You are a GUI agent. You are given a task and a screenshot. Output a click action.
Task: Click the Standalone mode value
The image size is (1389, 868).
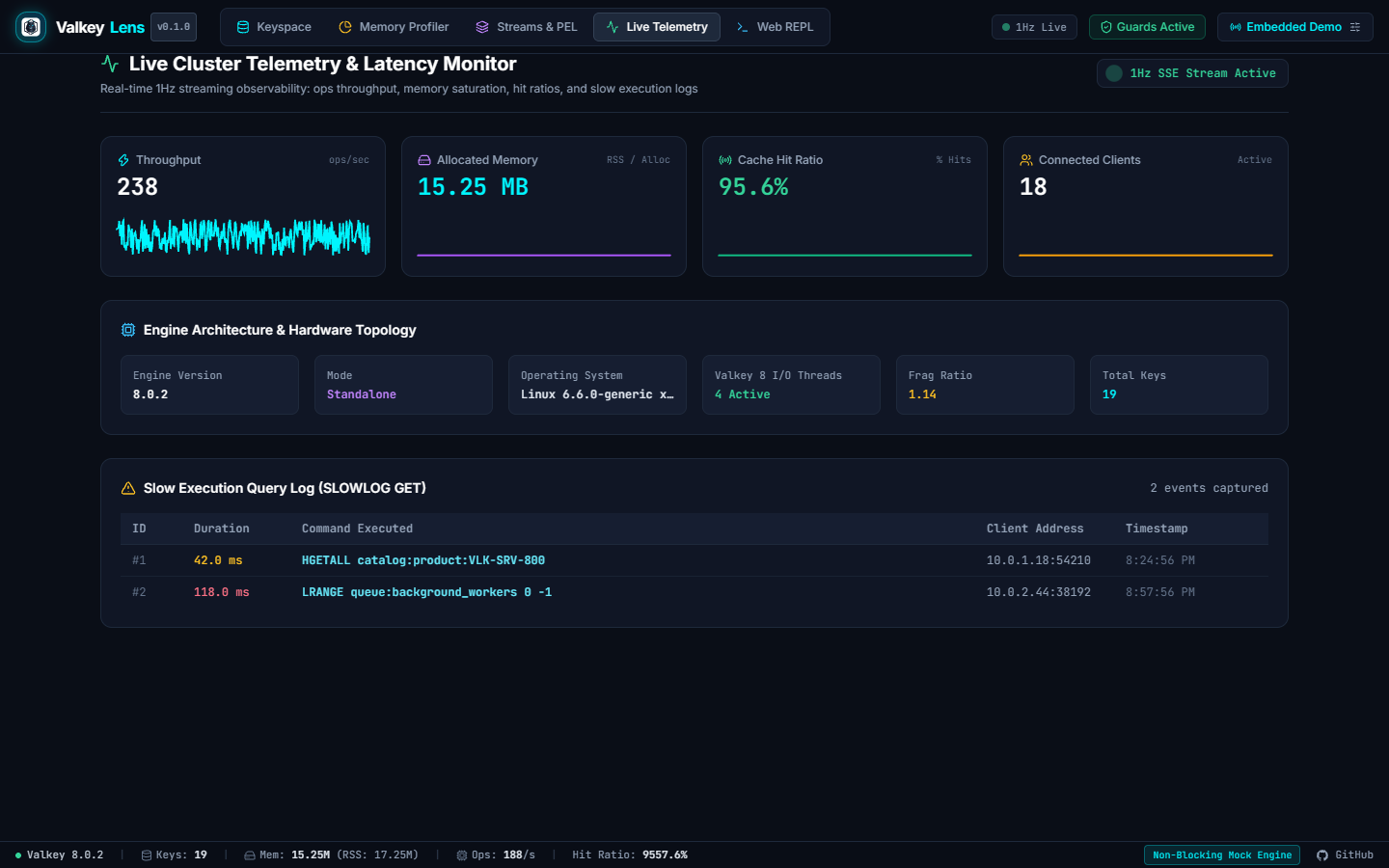coord(362,394)
